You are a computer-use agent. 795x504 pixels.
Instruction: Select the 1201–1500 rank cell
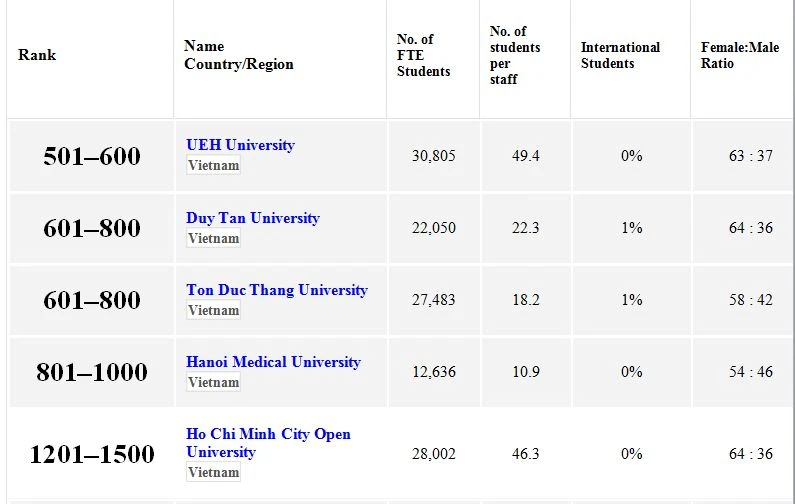tap(92, 455)
